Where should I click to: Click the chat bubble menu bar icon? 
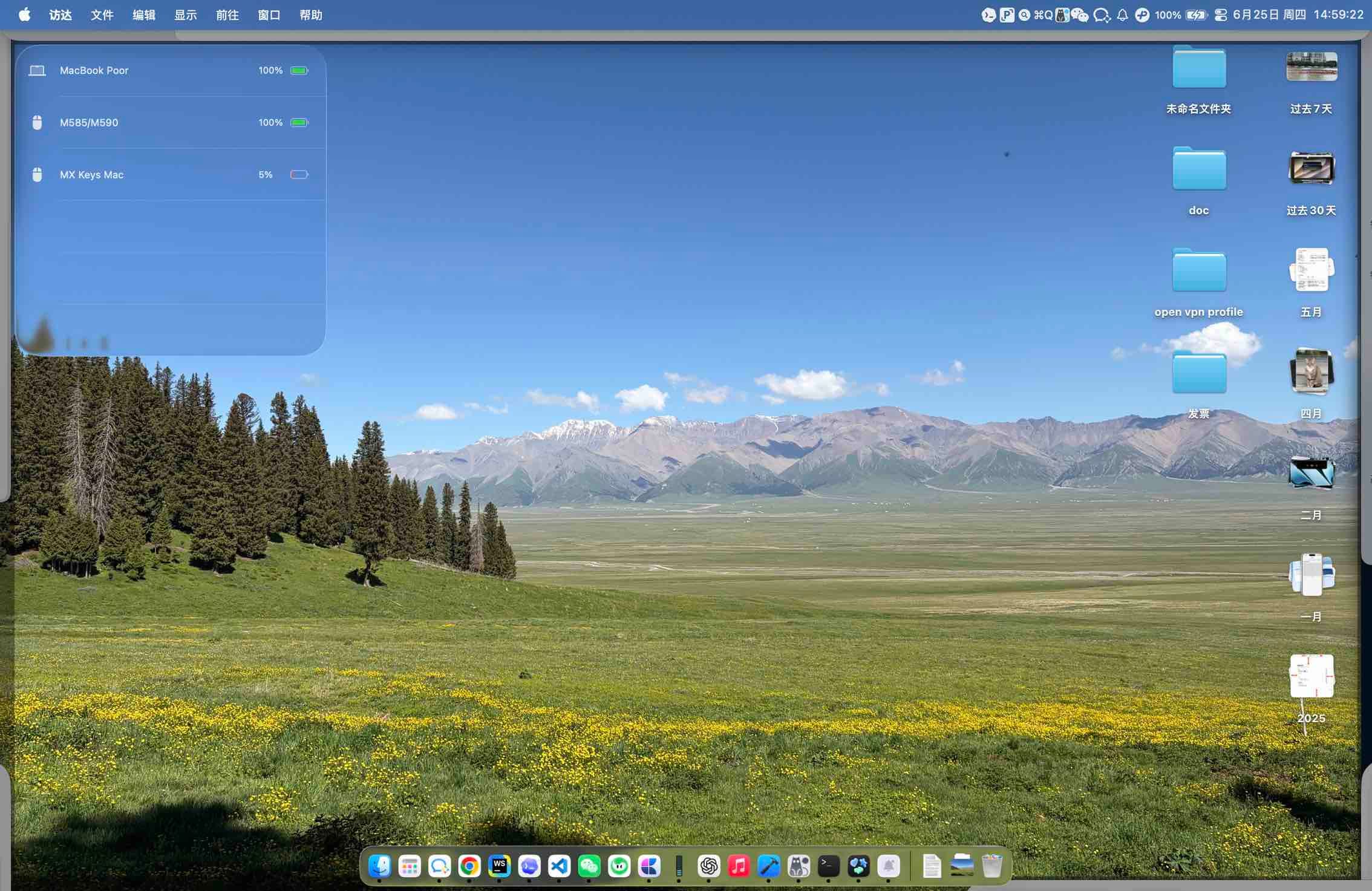pyautogui.click(x=1102, y=15)
